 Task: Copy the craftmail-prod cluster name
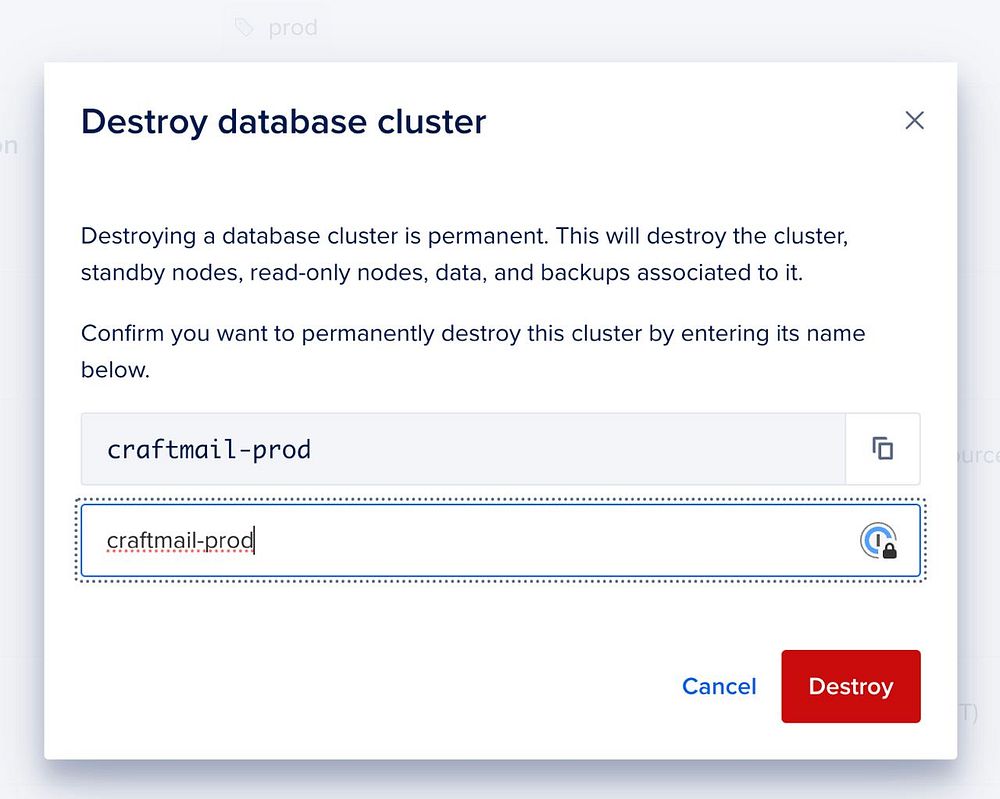coord(882,449)
